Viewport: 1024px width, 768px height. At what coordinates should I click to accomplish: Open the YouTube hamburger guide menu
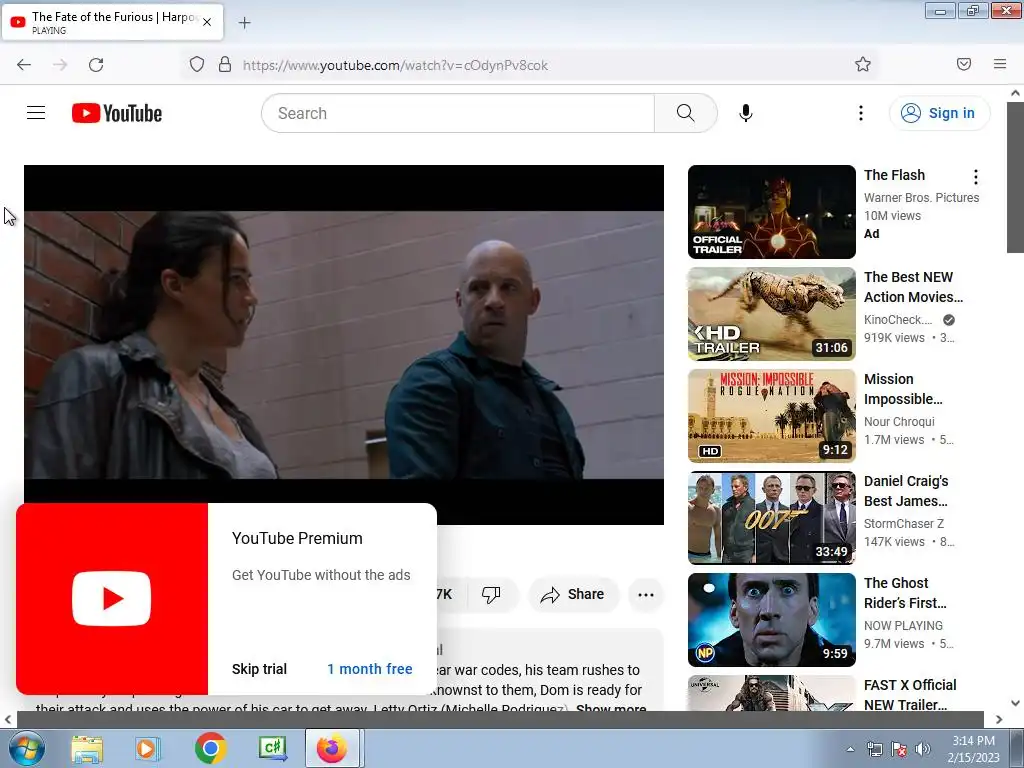pos(36,113)
